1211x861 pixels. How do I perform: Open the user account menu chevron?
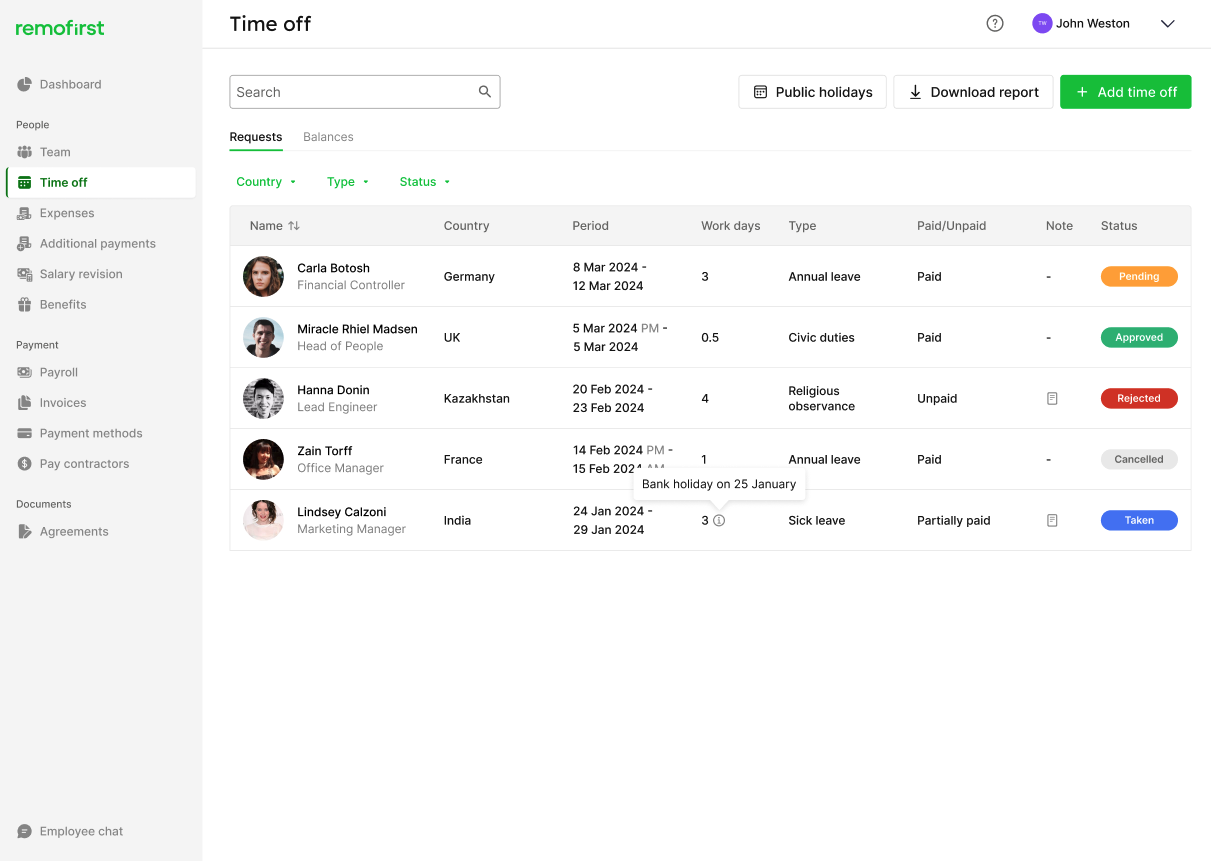1167,24
